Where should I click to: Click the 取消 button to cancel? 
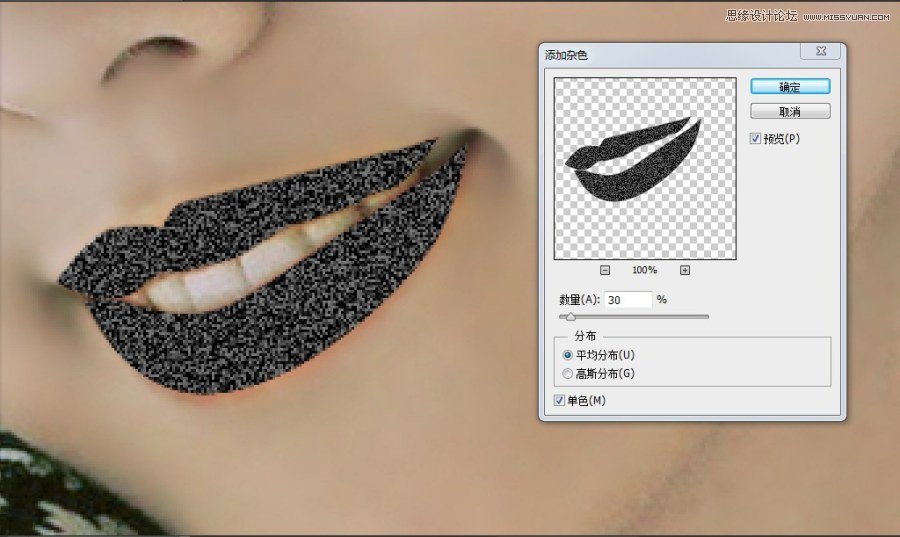click(790, 111)
